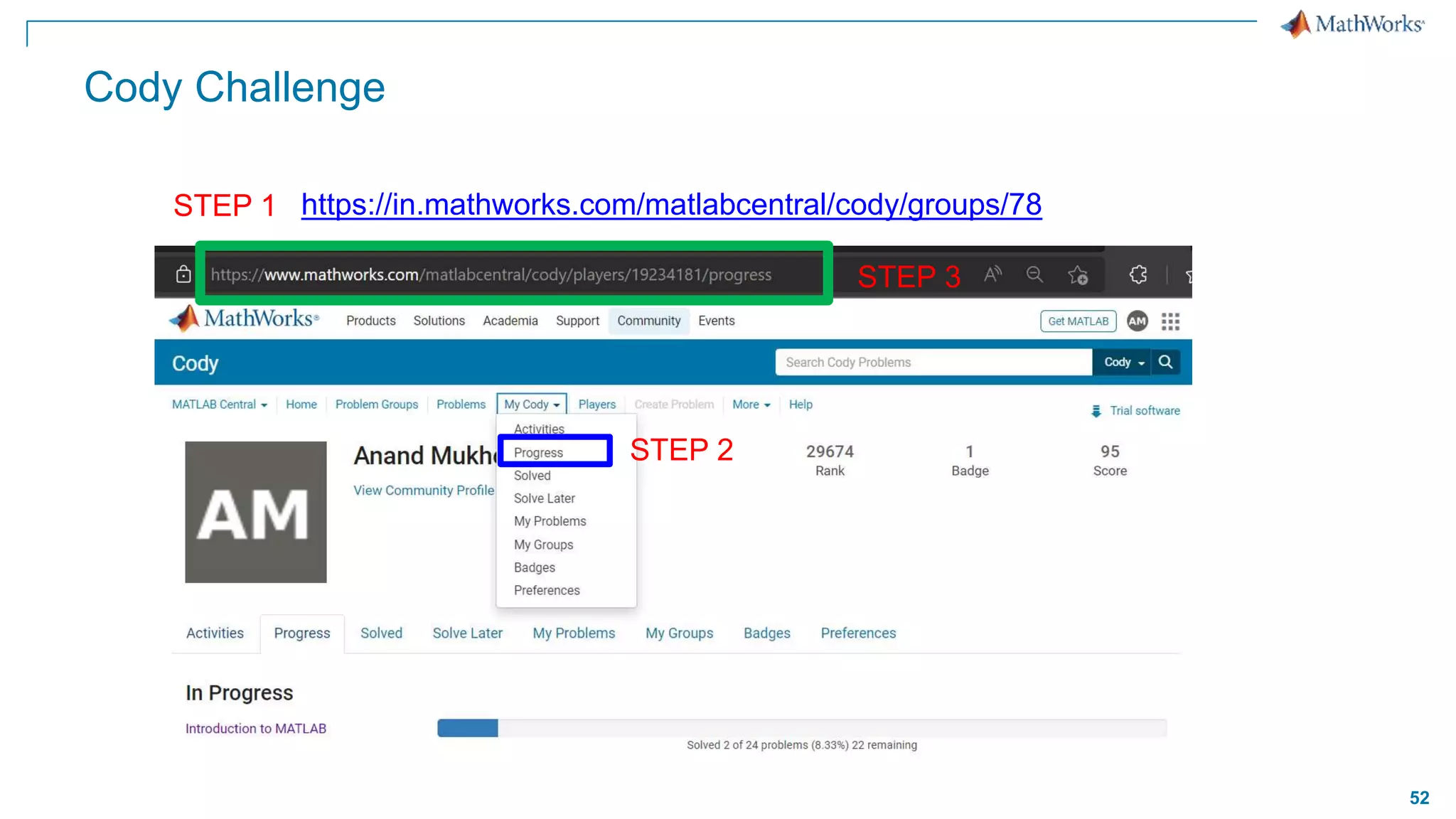Click the read aloud icon in browser bar
The width and height of the screenshot is (1456, 819).
pyautogui.click(x=992, y=274)
